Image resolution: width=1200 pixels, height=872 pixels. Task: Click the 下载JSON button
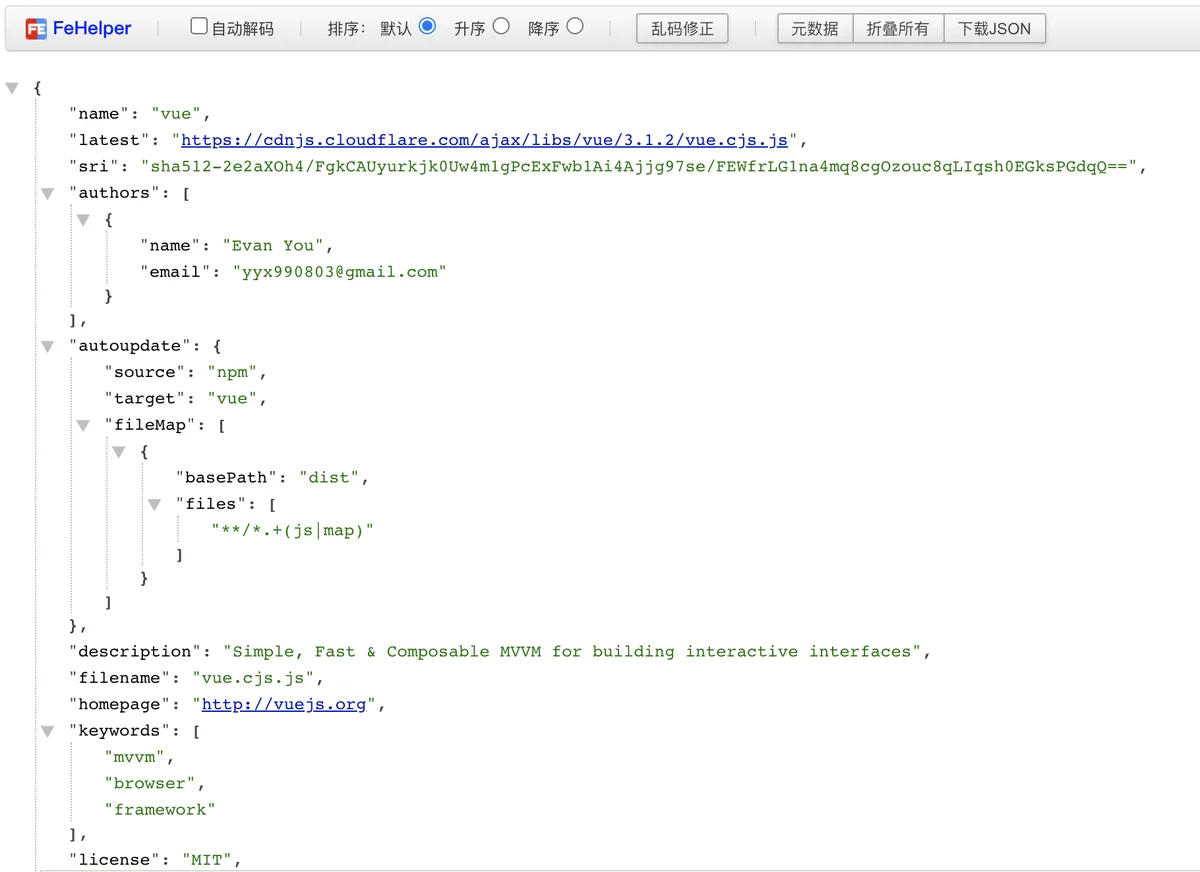point(994,29)
